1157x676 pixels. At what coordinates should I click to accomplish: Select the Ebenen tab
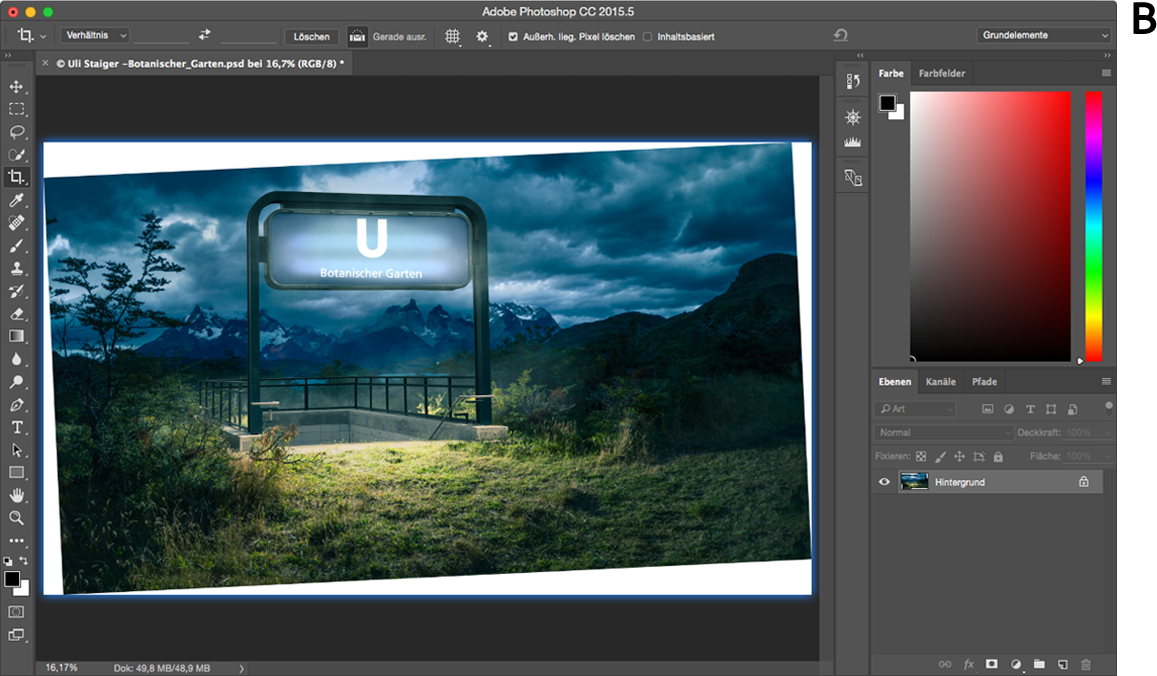tap(894, 382)
